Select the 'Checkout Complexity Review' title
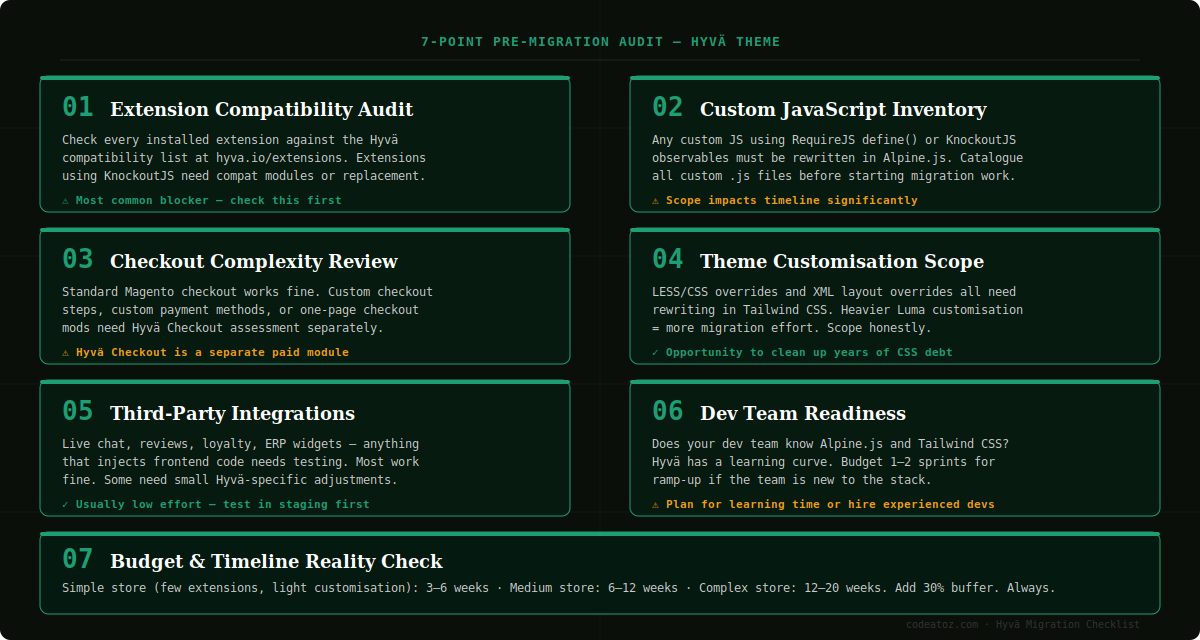The height and width of the screenshot is (640, 1200). click(x=254, y=261)
